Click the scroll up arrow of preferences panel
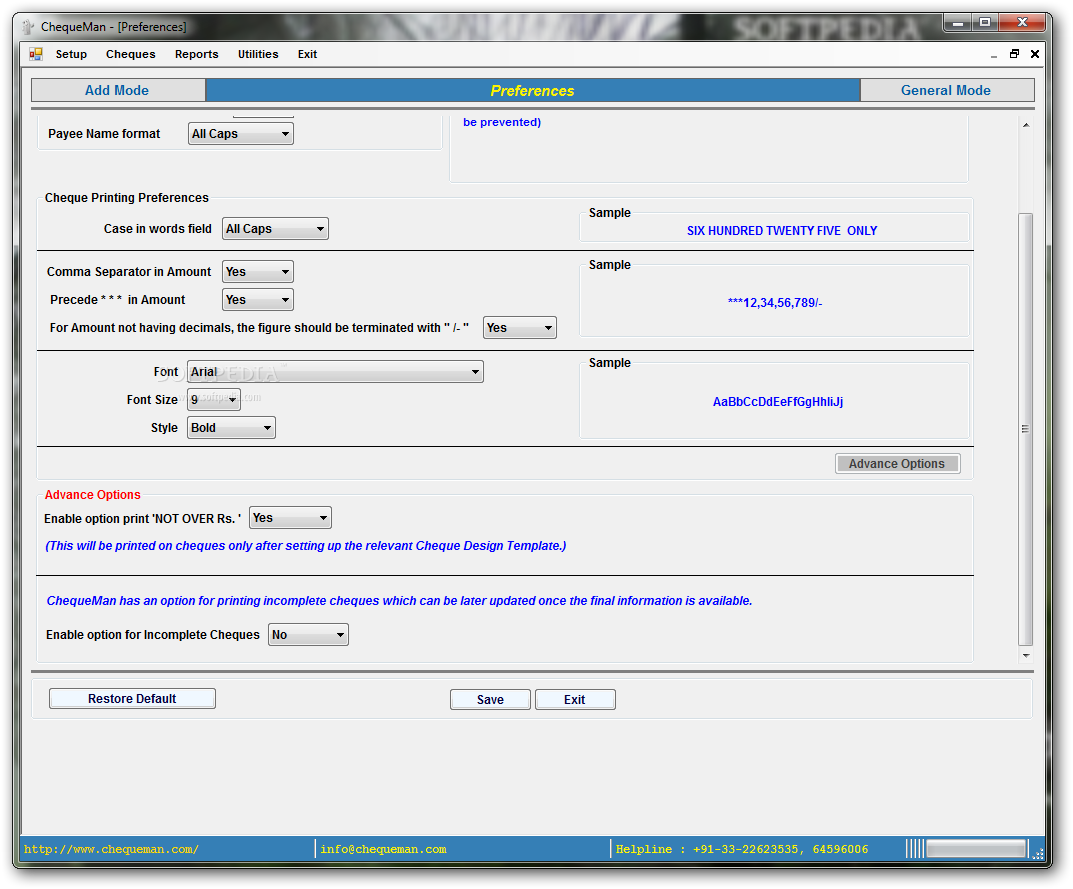This screenshot has width=1073, height=889. coord(1026,125)
